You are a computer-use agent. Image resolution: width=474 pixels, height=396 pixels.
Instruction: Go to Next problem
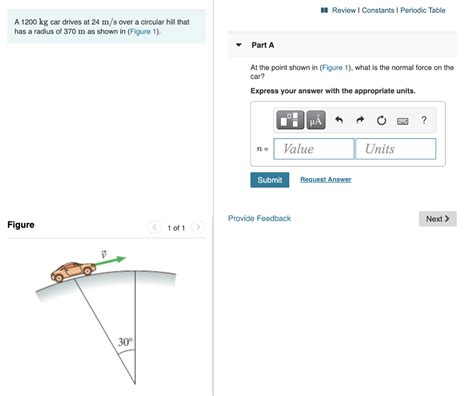point(438,219)
